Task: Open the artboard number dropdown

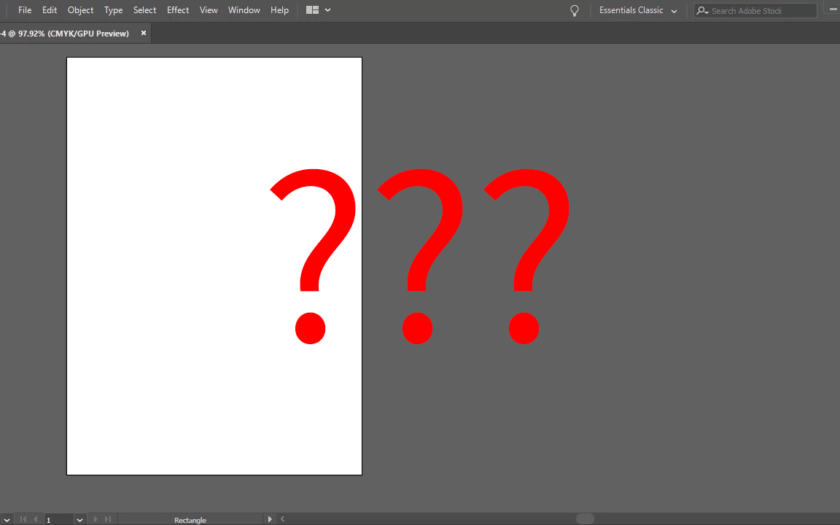Action: pyautogui.click(x=80, y=520)
